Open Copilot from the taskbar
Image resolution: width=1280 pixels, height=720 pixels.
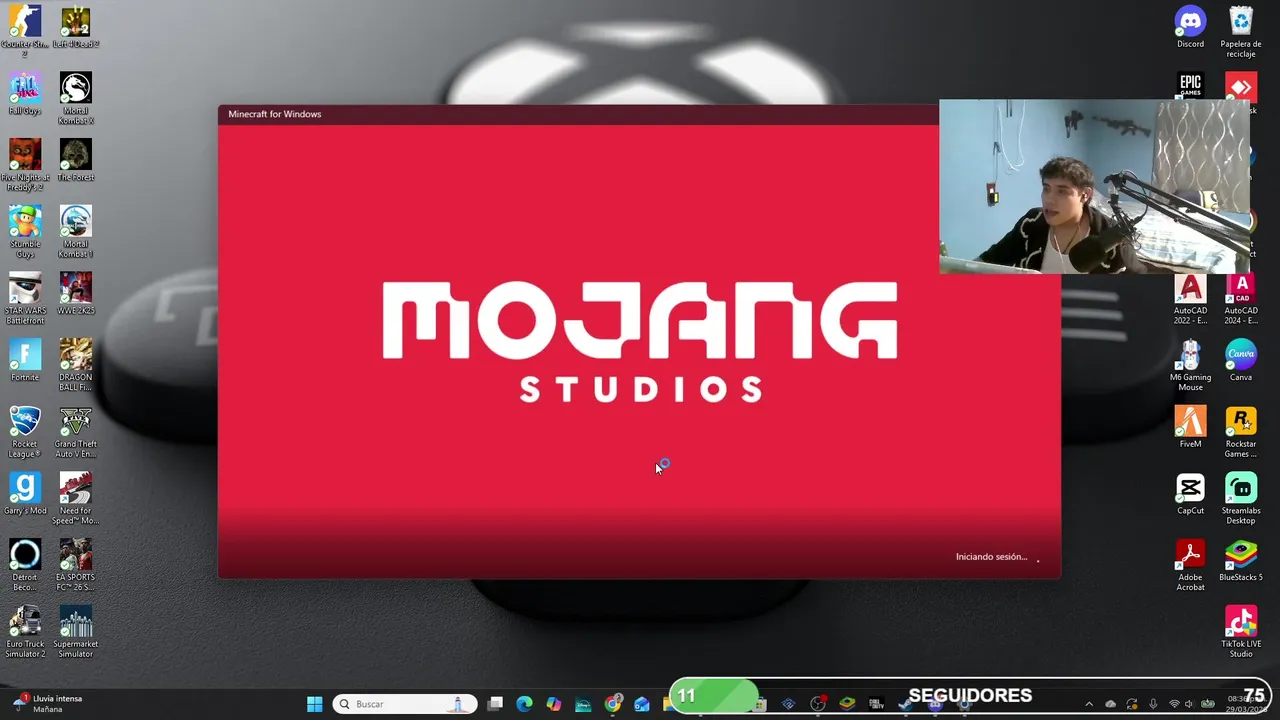coord(554,704)
